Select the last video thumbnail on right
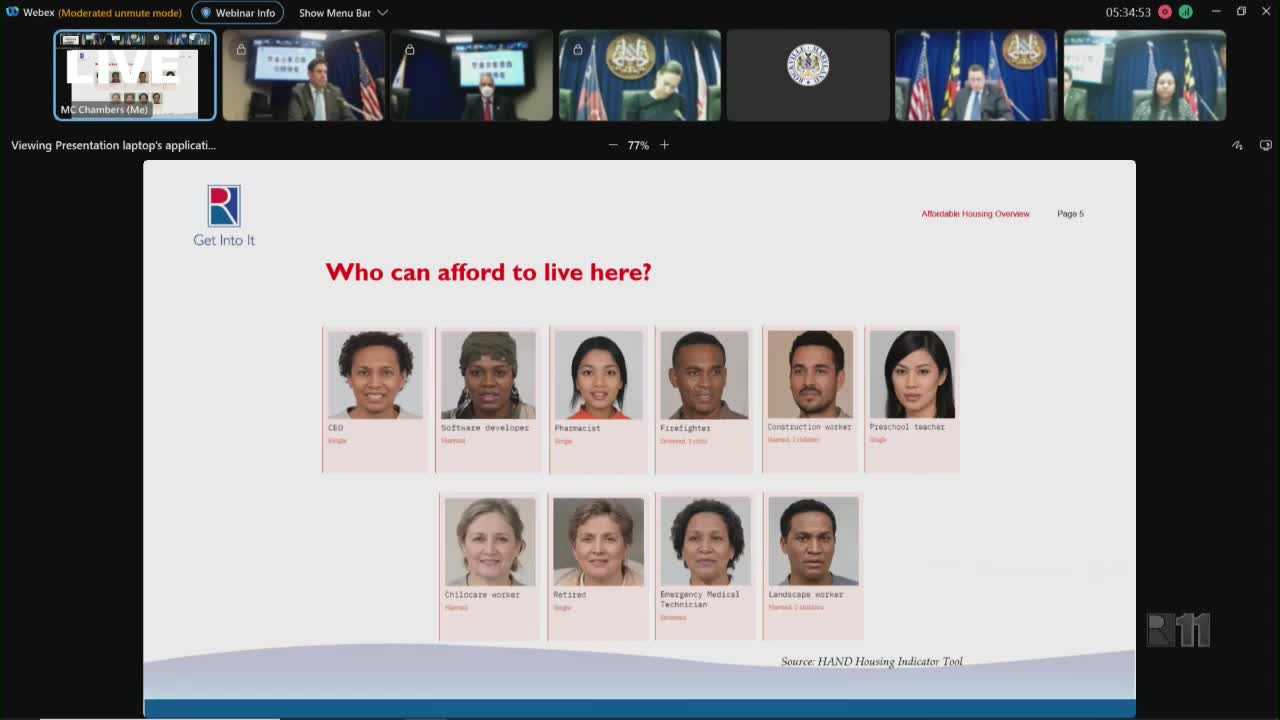The image size is (1280, 720). coord(1144,75)
